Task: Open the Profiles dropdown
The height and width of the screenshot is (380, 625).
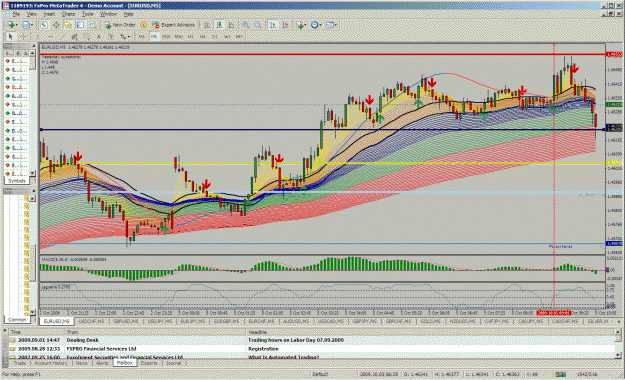Action: coord(27,25)
